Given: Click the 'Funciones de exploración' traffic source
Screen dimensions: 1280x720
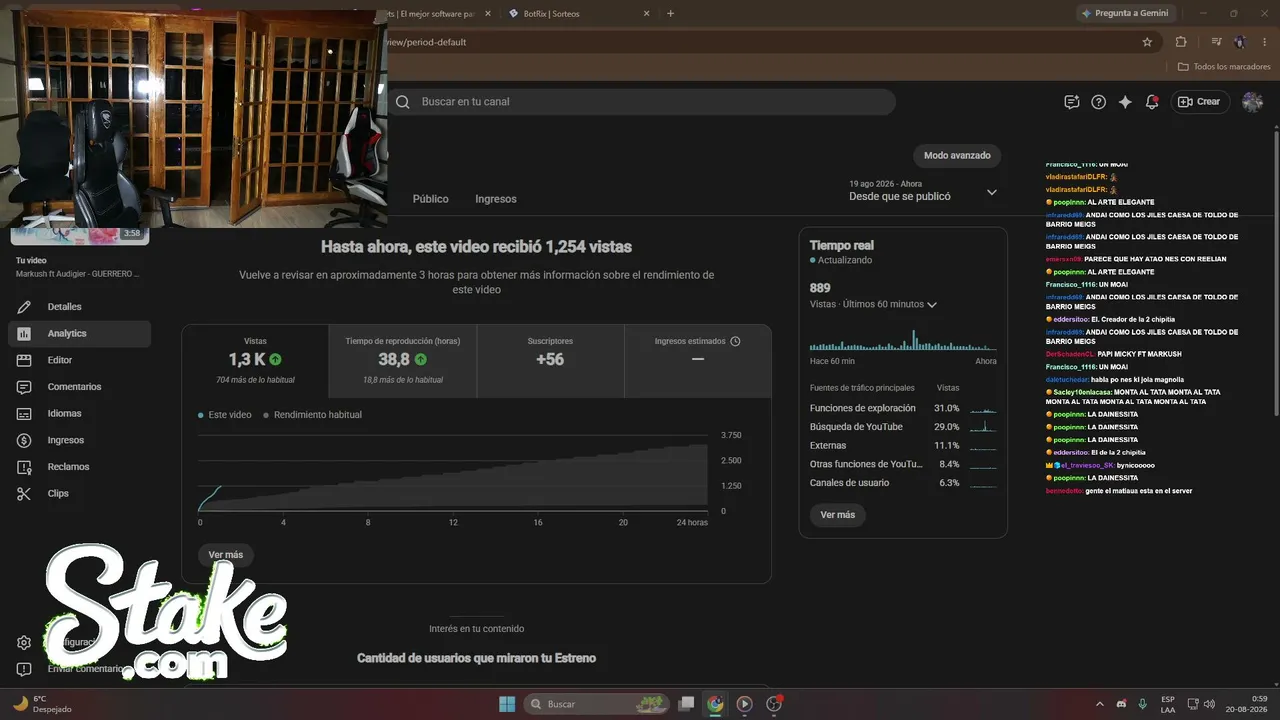Looking at the screenshot, I should 903,408.
